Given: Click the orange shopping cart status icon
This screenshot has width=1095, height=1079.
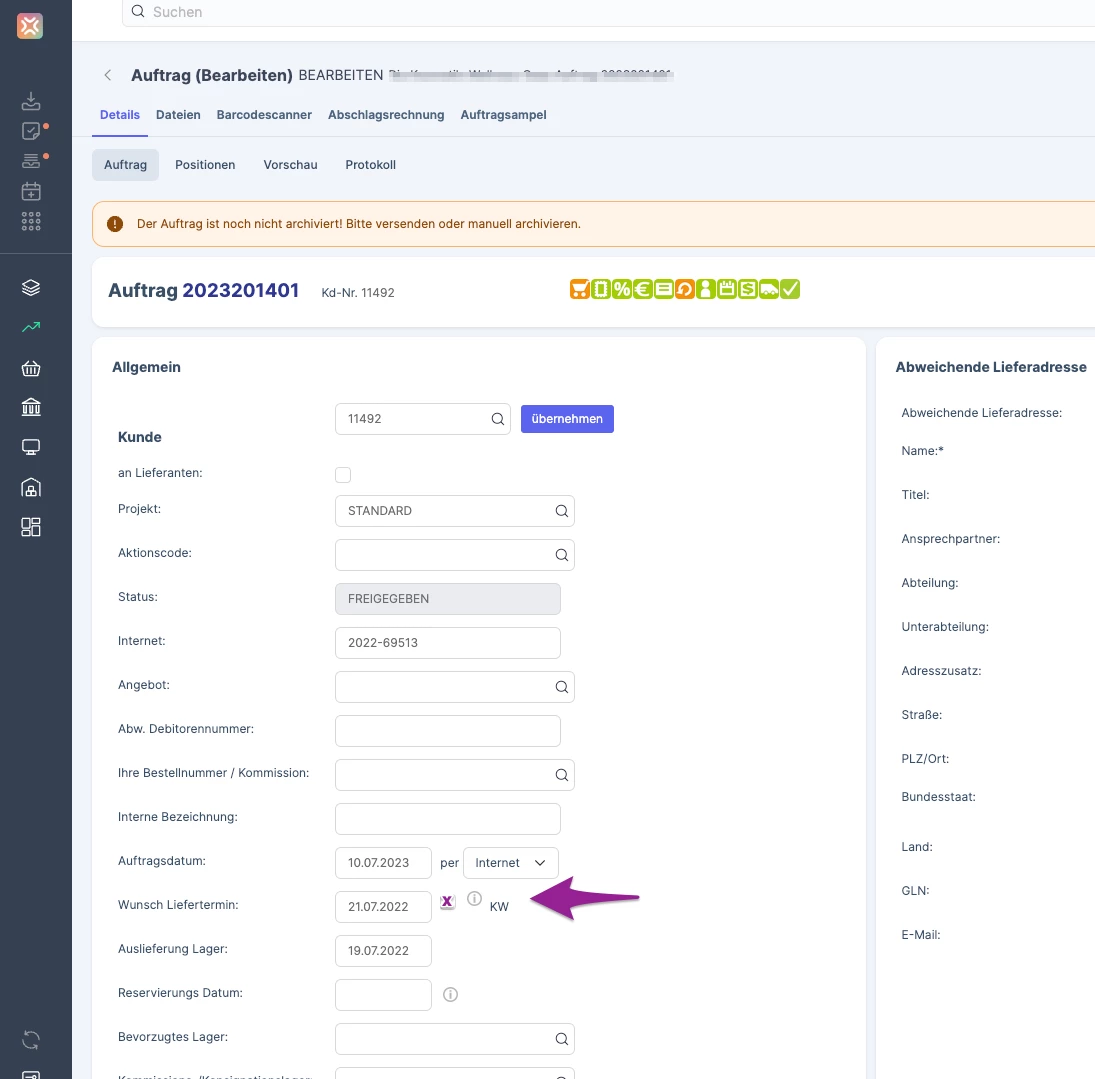Looking at the screenshot, I should click(x=580, y=289).
